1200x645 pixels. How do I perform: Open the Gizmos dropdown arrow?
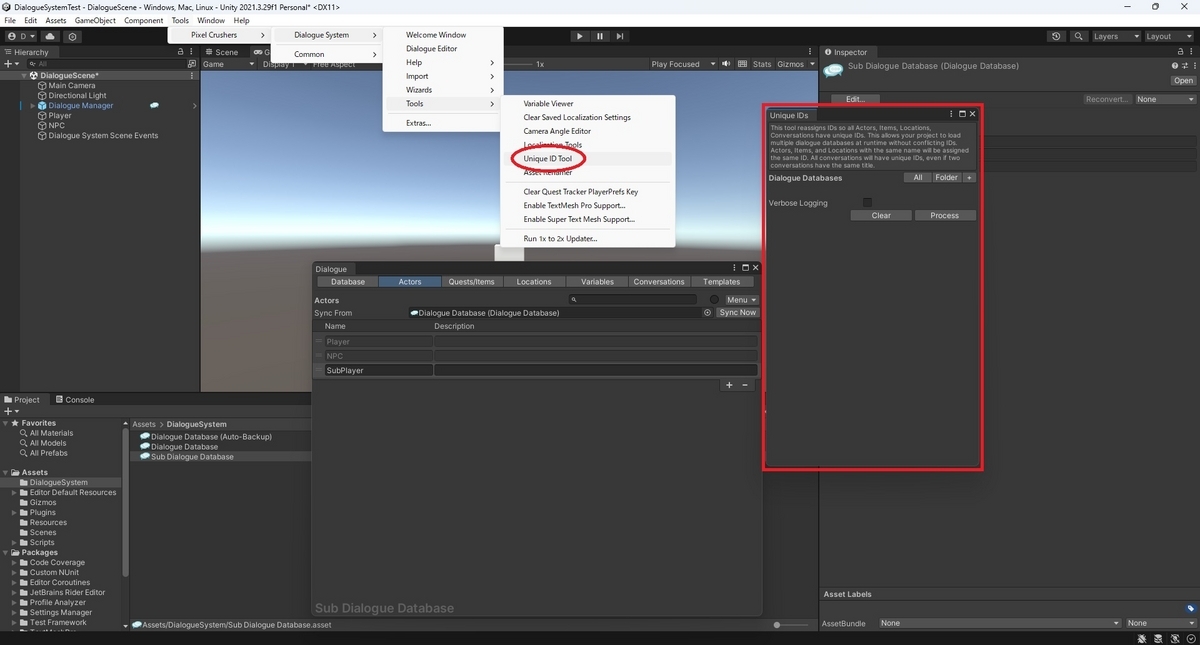tap(810, 64)
